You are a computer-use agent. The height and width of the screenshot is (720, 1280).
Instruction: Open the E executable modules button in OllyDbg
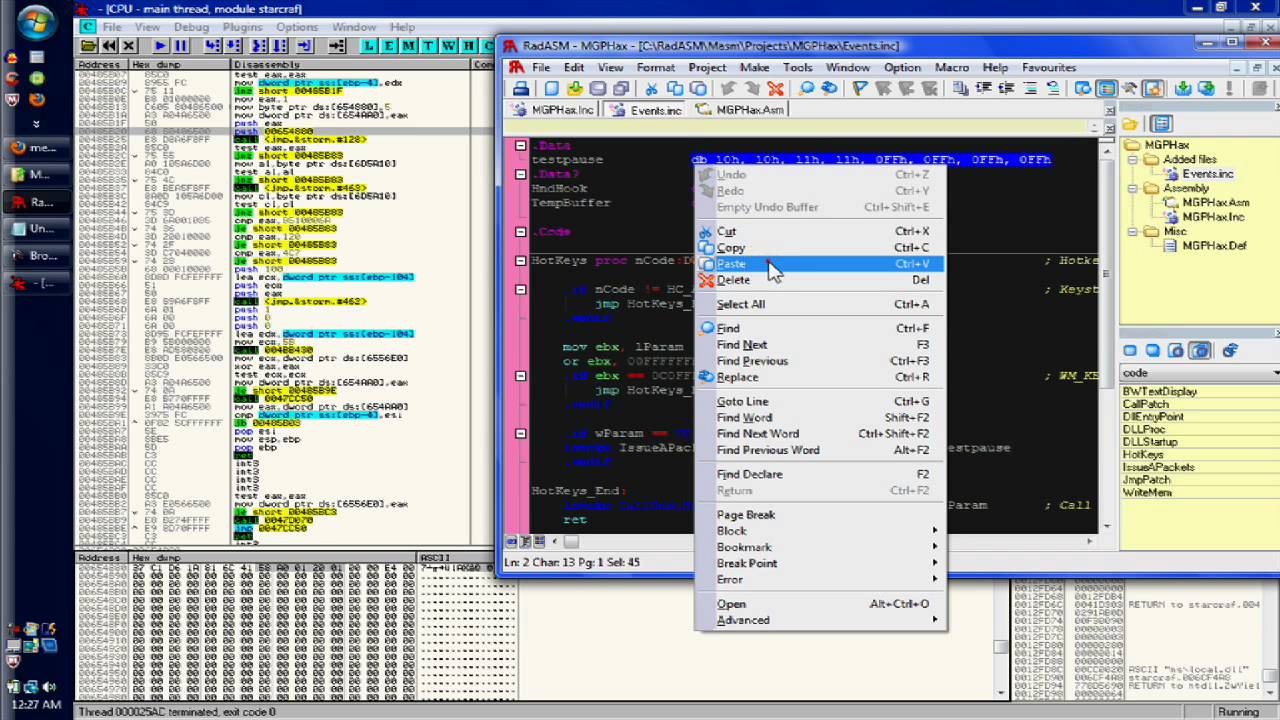coord(388,46)
